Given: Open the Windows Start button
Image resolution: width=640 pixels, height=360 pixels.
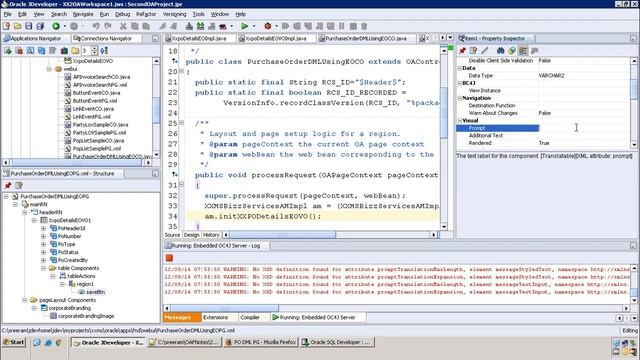Looking at the screenshot, I should tap(14, 342).
